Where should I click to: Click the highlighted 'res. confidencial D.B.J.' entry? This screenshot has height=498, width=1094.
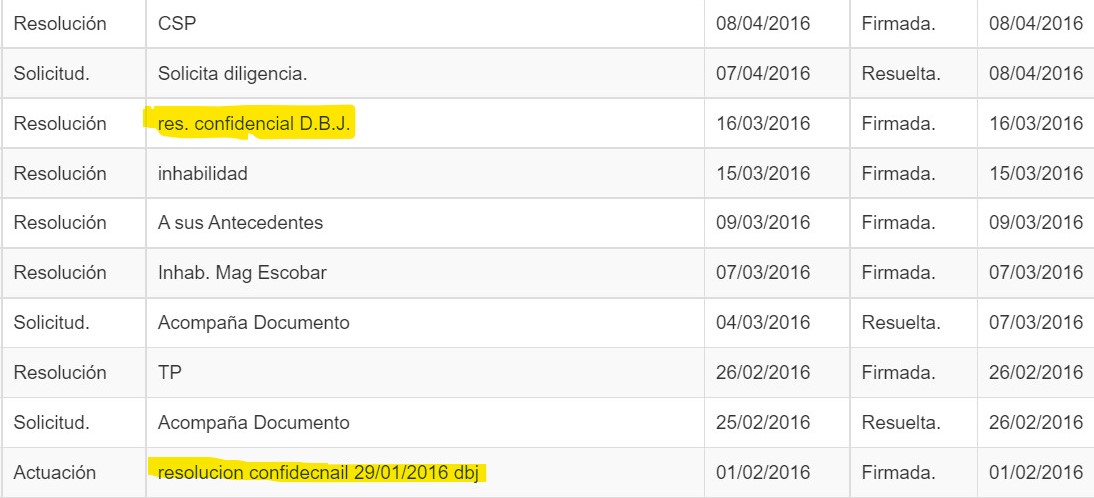click(x=256, y=124)
